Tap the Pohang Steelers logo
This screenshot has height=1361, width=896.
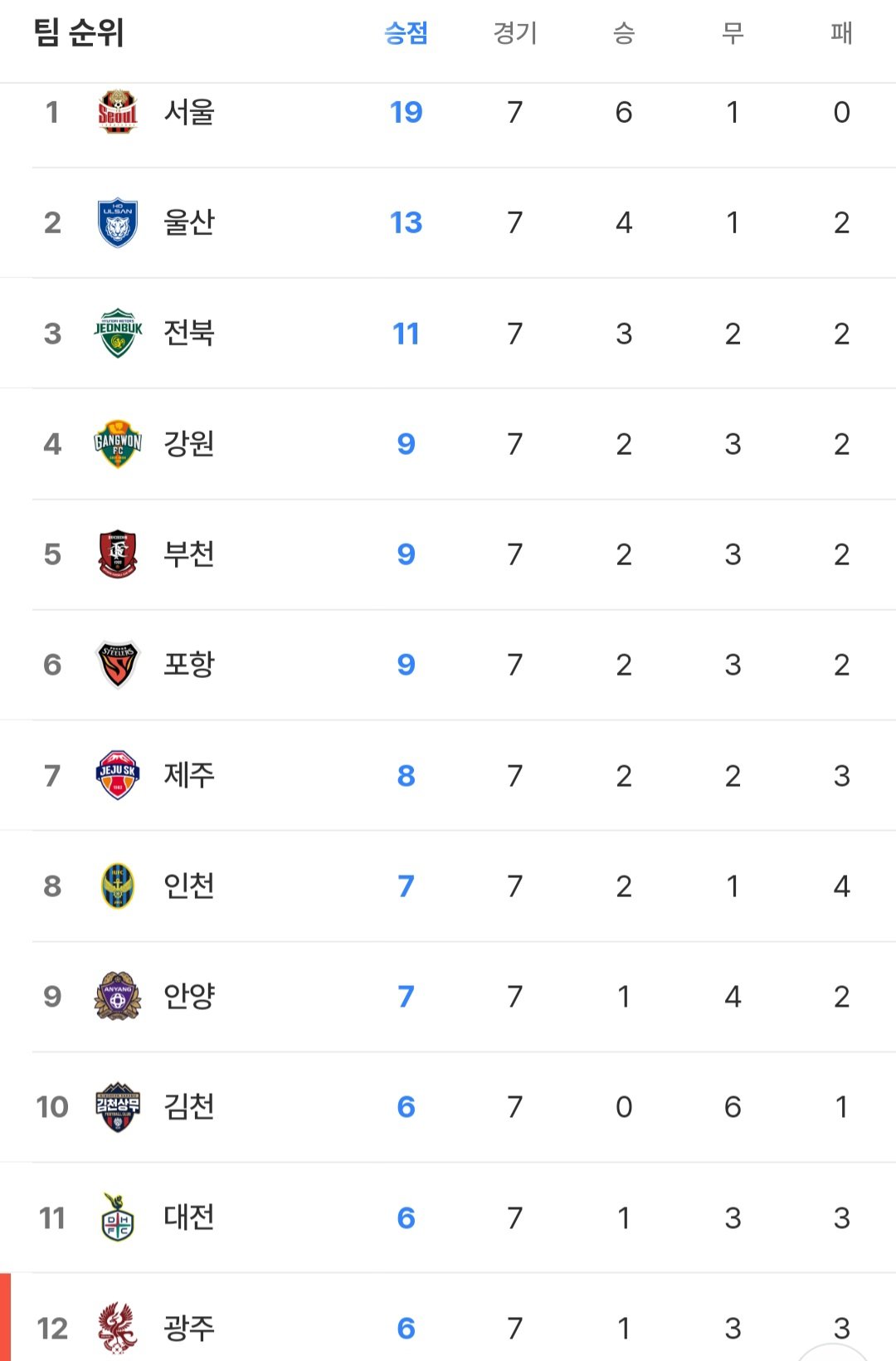(x=117, y=665)
